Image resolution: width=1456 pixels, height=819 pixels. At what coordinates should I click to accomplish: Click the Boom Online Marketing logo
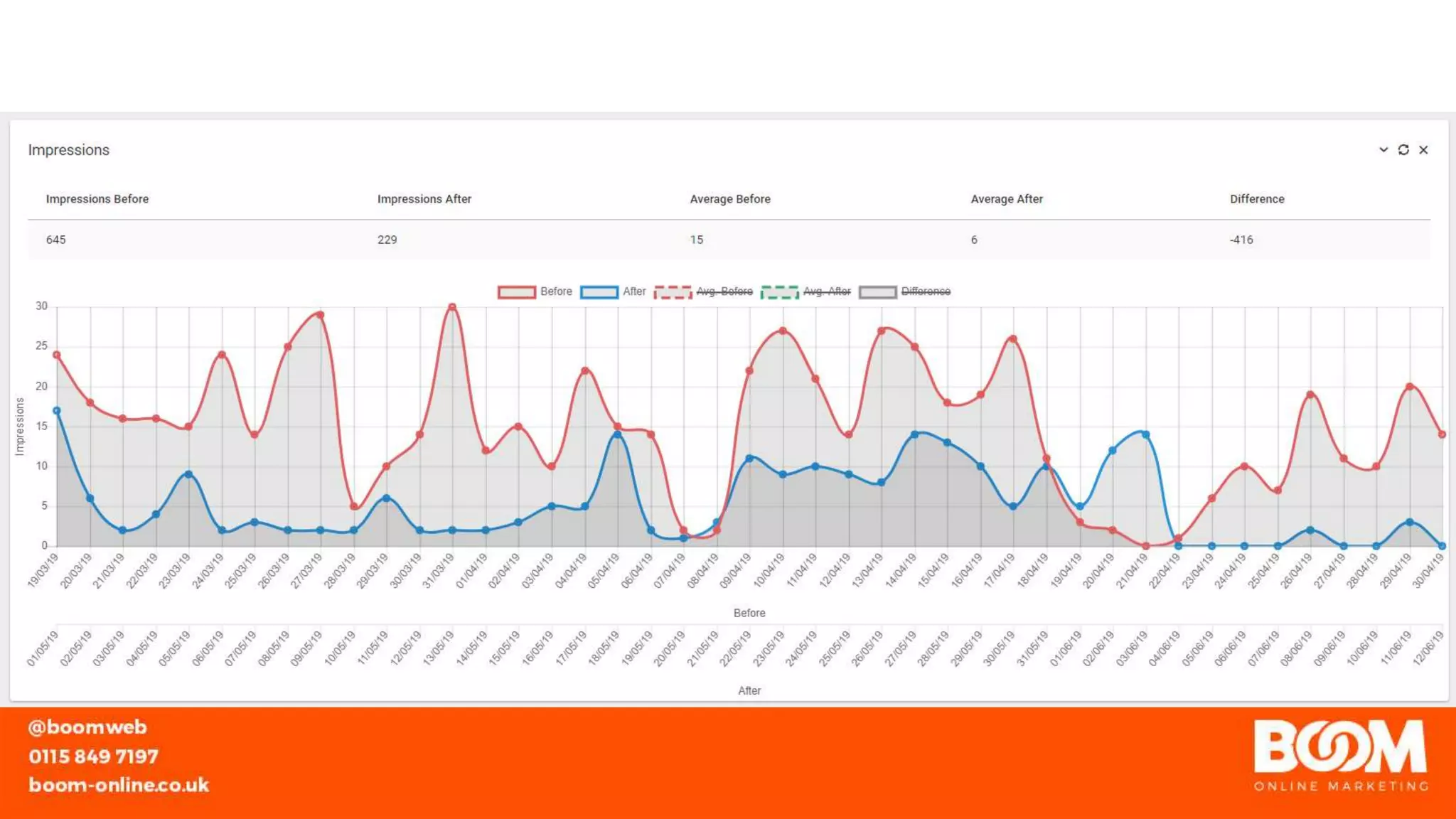click(1340, 755)
